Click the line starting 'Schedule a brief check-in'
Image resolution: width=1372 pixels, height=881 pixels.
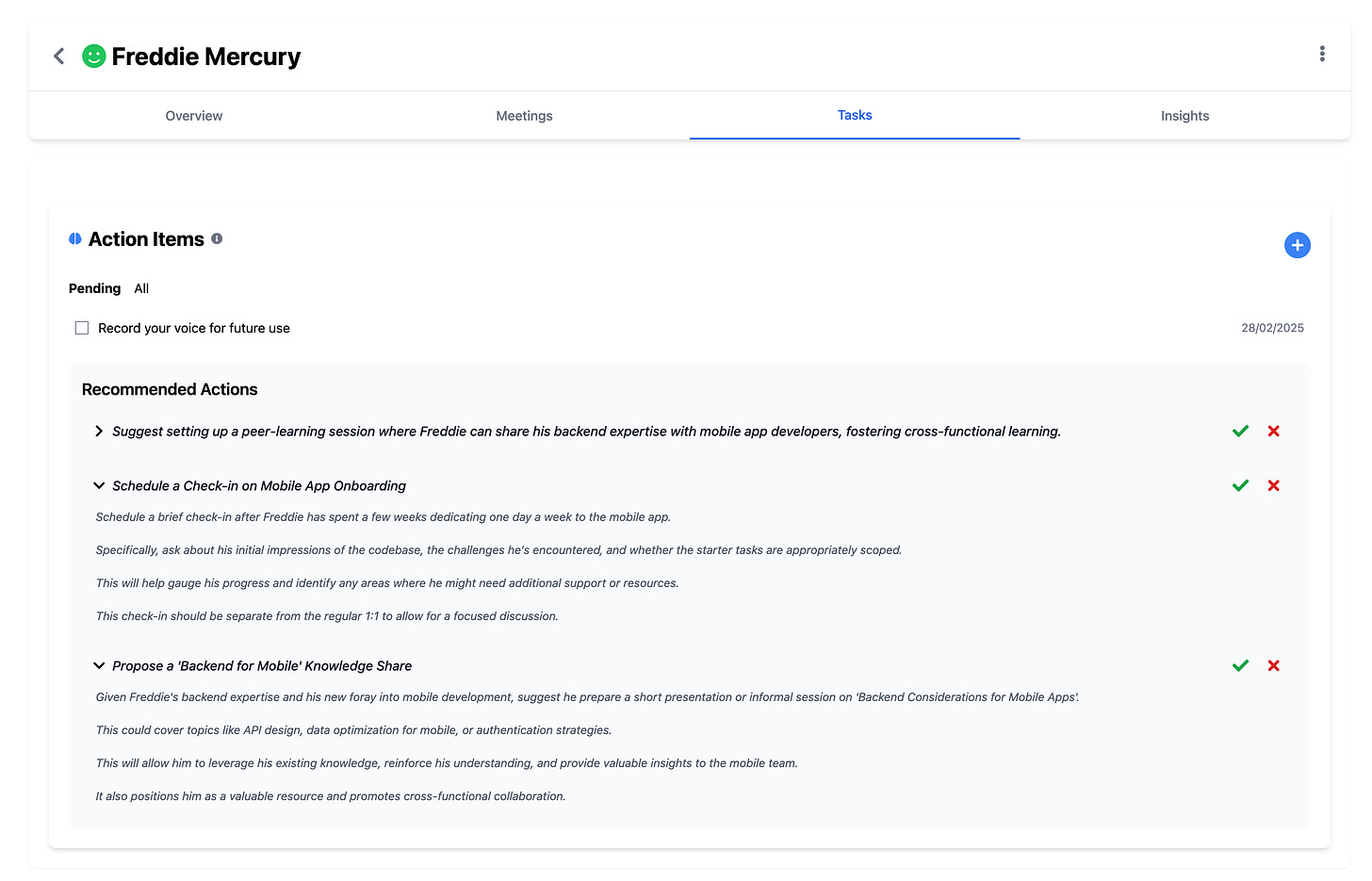coord(384,517)
